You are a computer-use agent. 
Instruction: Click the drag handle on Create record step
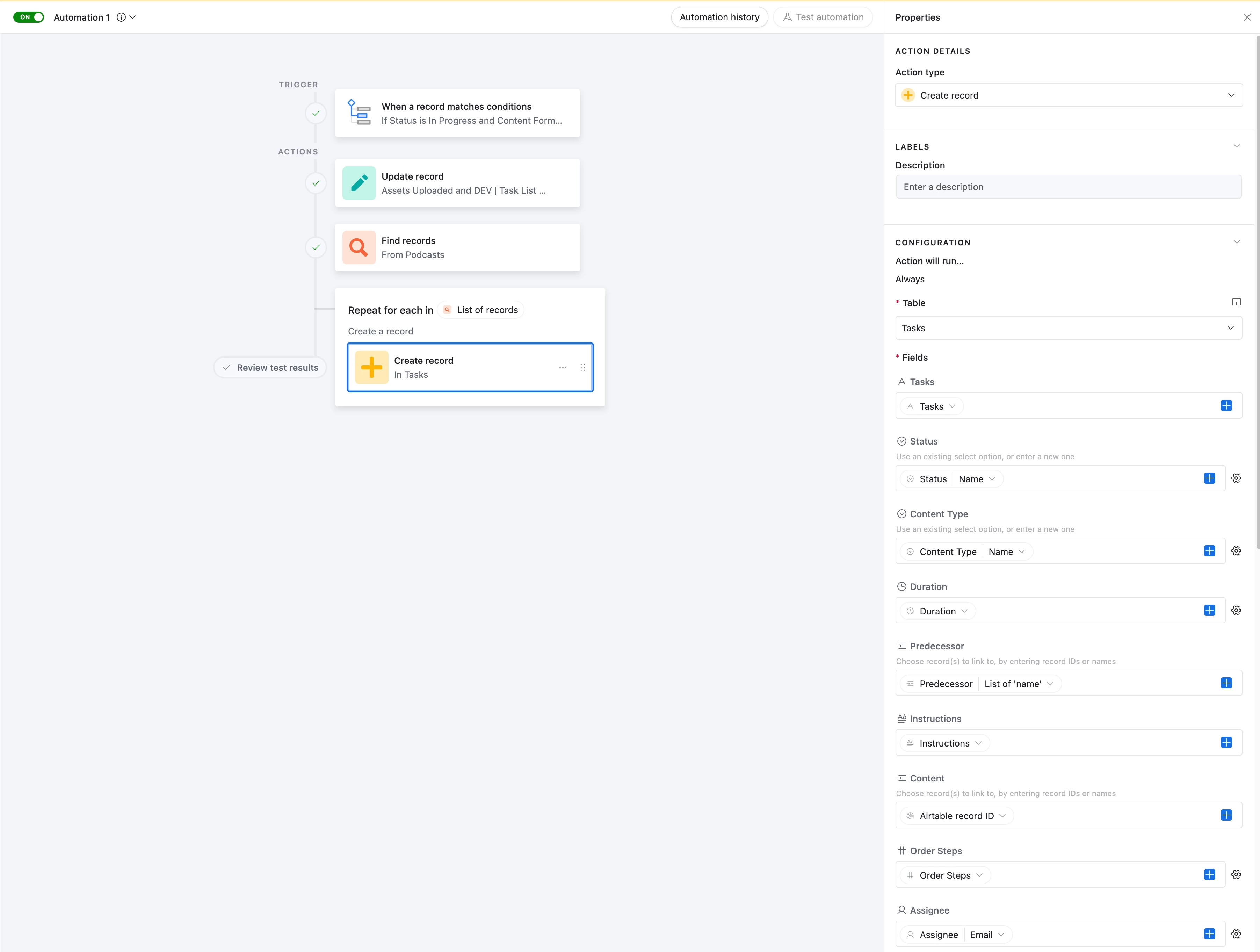pos(582,367)
